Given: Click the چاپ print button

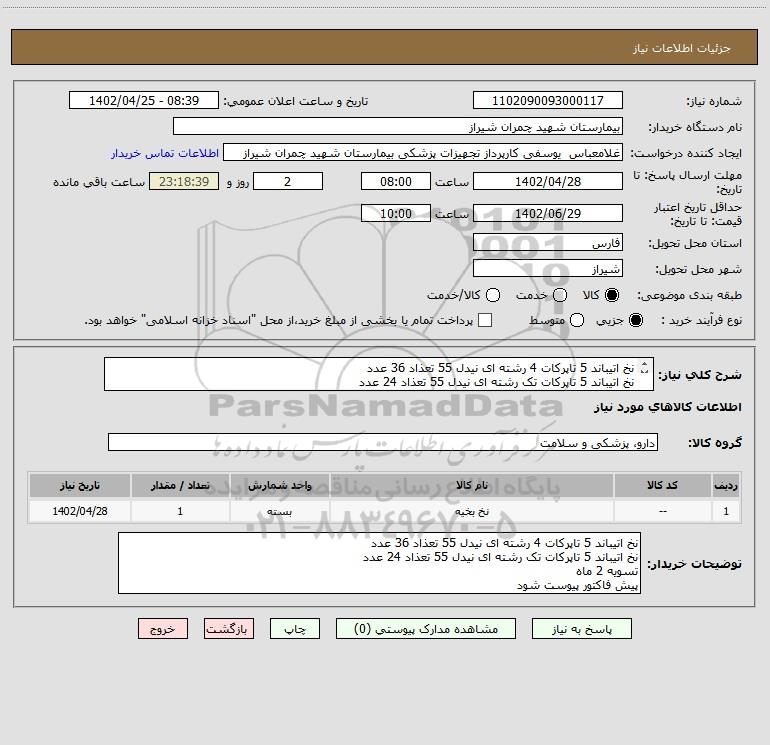Looking at the screenshot, I should point(295,629).
